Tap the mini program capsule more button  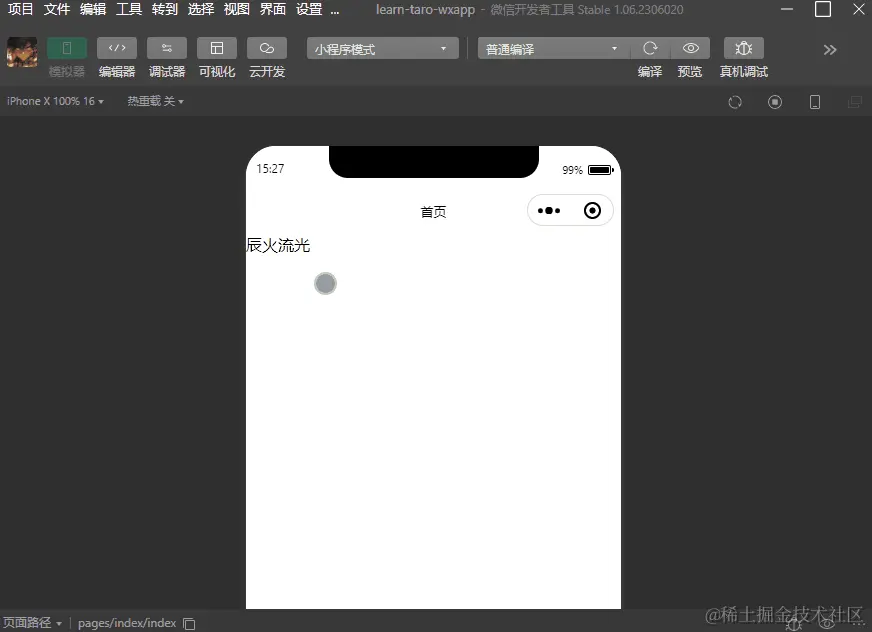click(x=548, y=210)
